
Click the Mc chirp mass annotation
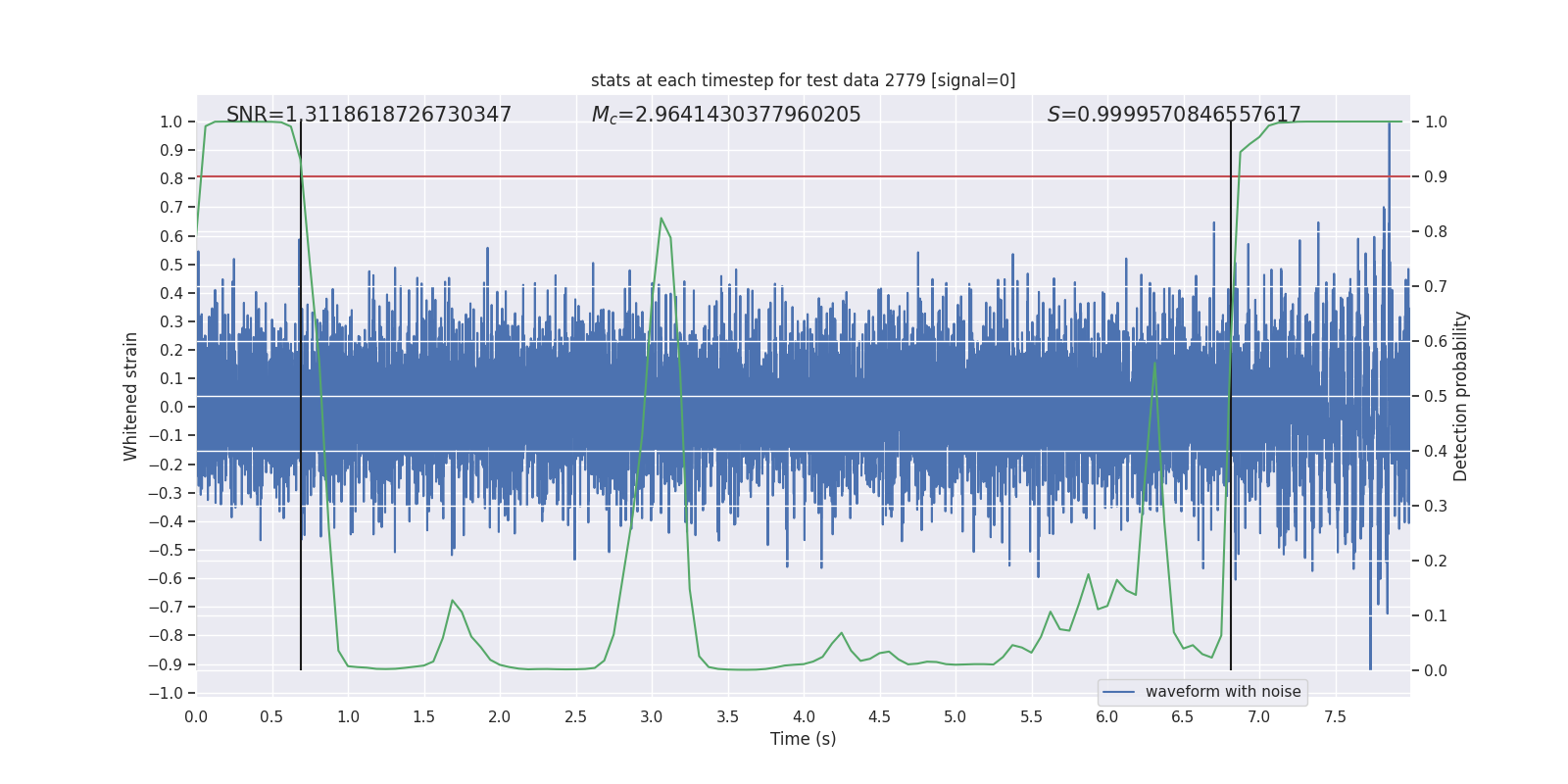click(725, 115)
